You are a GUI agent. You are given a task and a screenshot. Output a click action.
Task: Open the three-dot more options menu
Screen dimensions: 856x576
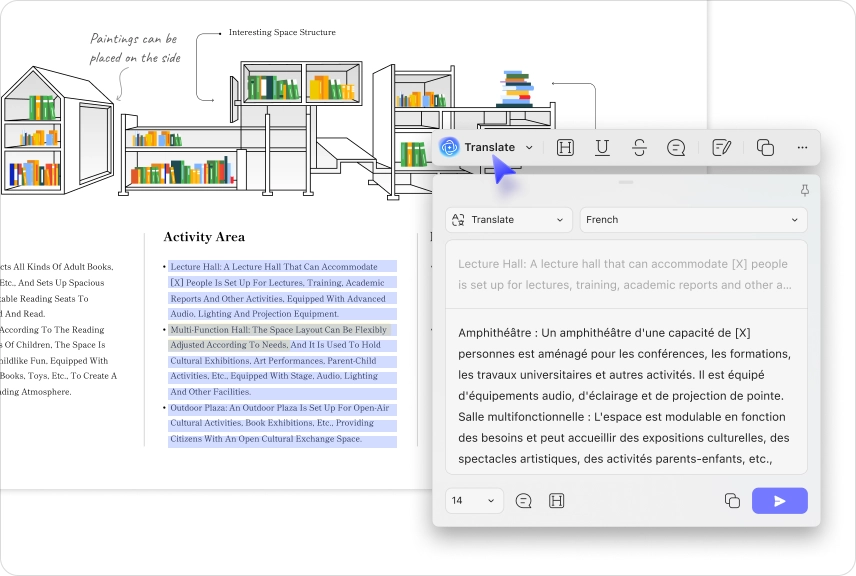click(x=802, y=148)
